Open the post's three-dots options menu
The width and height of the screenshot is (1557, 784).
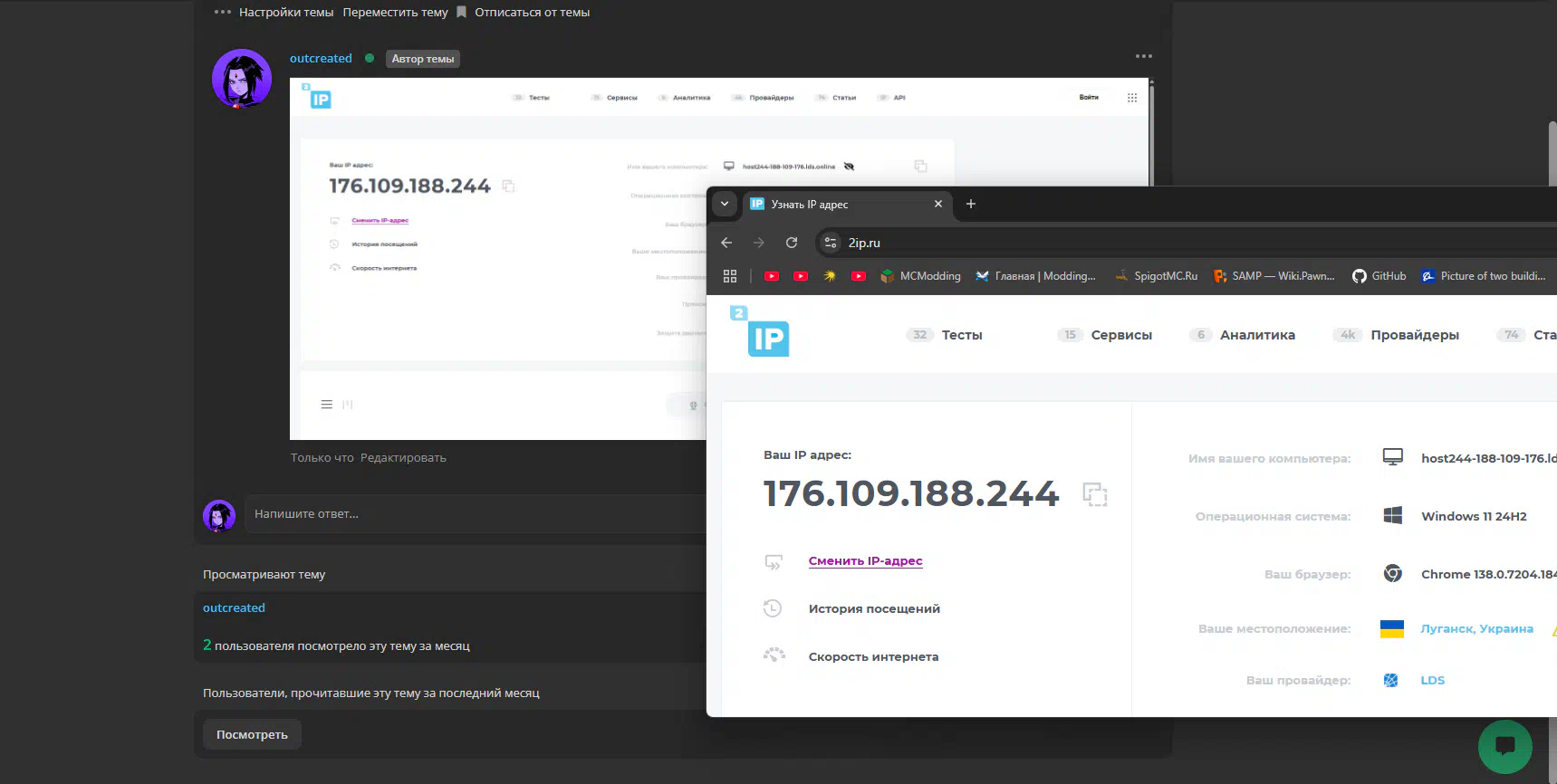point(1144,56)
